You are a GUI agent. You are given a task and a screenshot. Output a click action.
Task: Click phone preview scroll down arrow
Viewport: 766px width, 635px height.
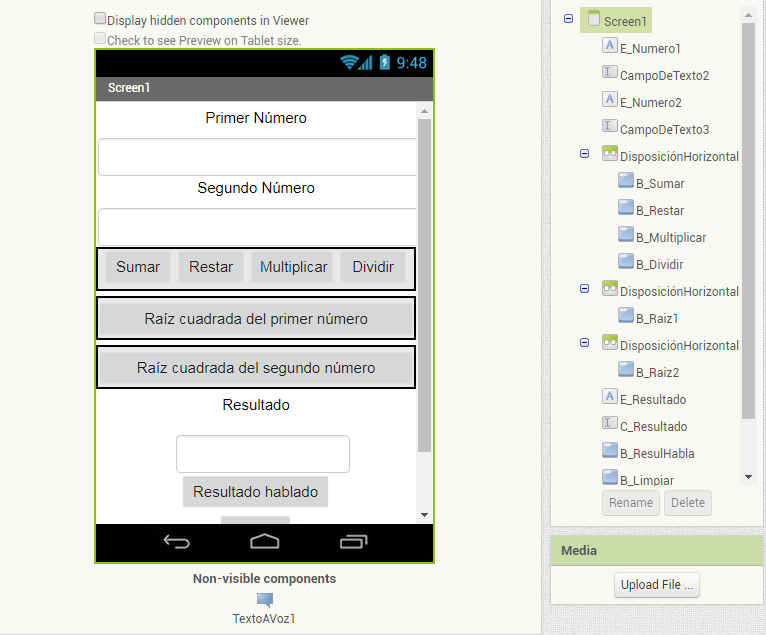coord(425,515)
